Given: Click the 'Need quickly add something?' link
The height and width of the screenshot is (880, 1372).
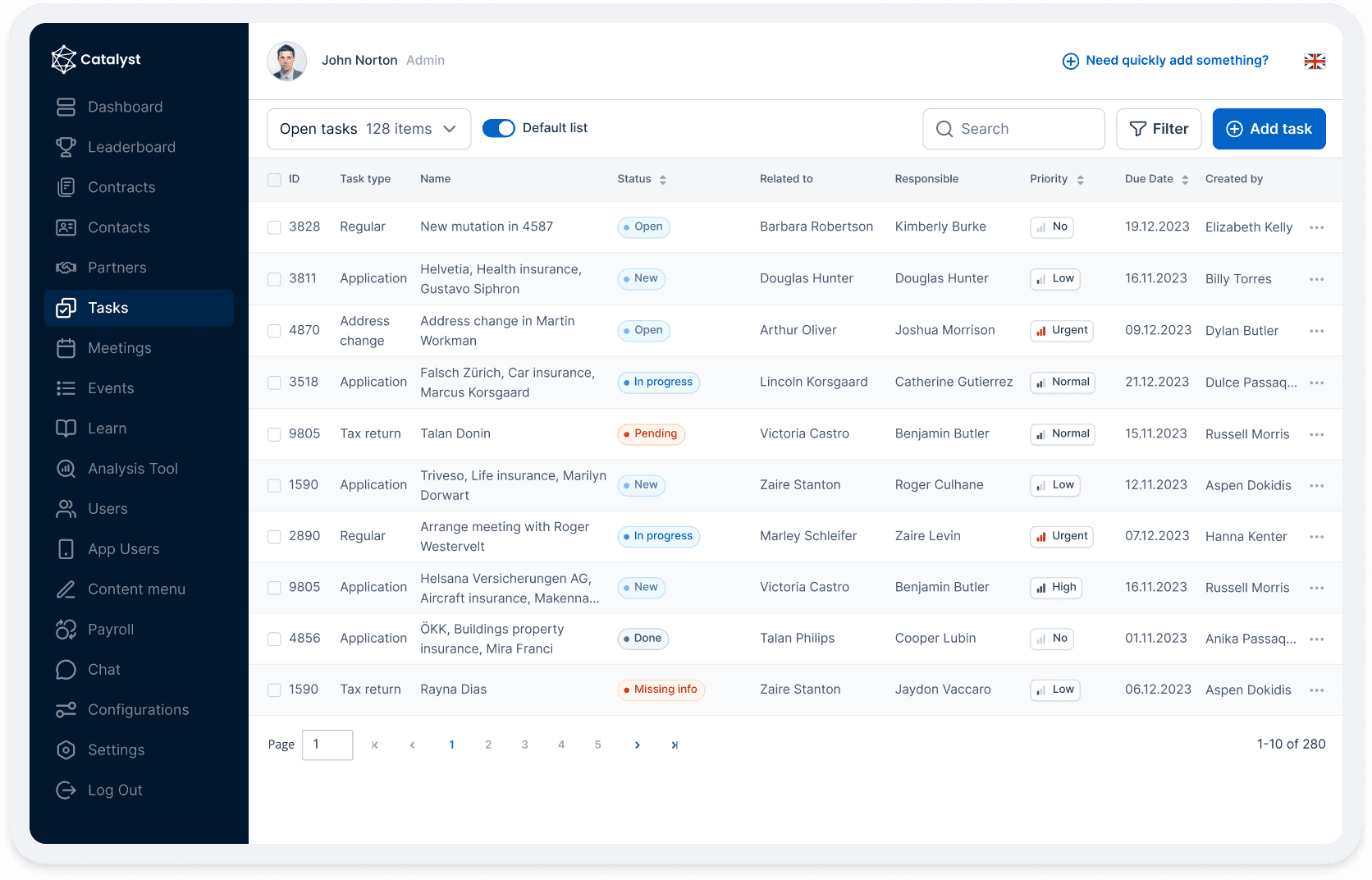Looking at the screenshot, I should [x=1165, y=61].
